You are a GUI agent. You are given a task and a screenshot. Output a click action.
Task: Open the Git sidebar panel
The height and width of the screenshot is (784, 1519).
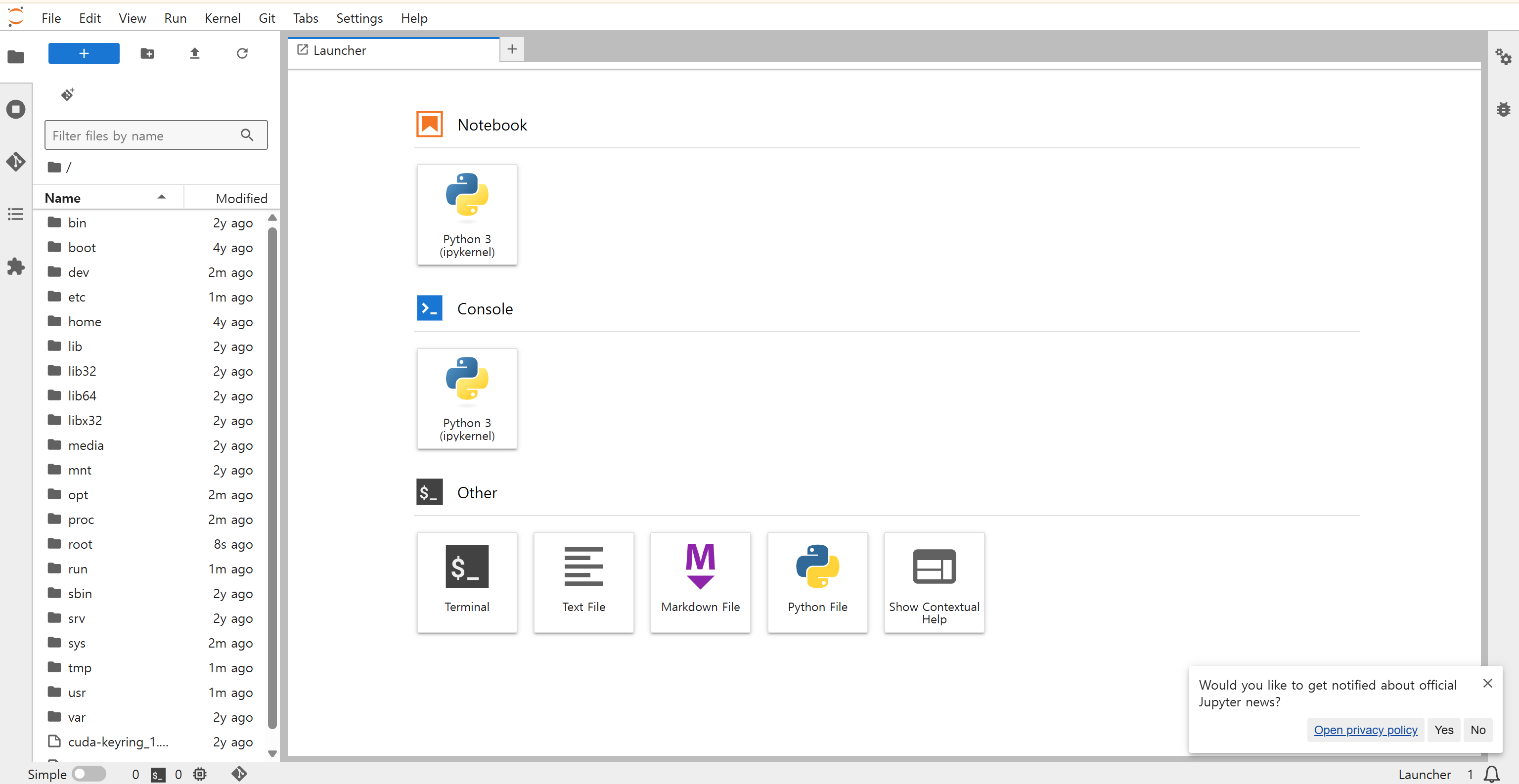16,162
